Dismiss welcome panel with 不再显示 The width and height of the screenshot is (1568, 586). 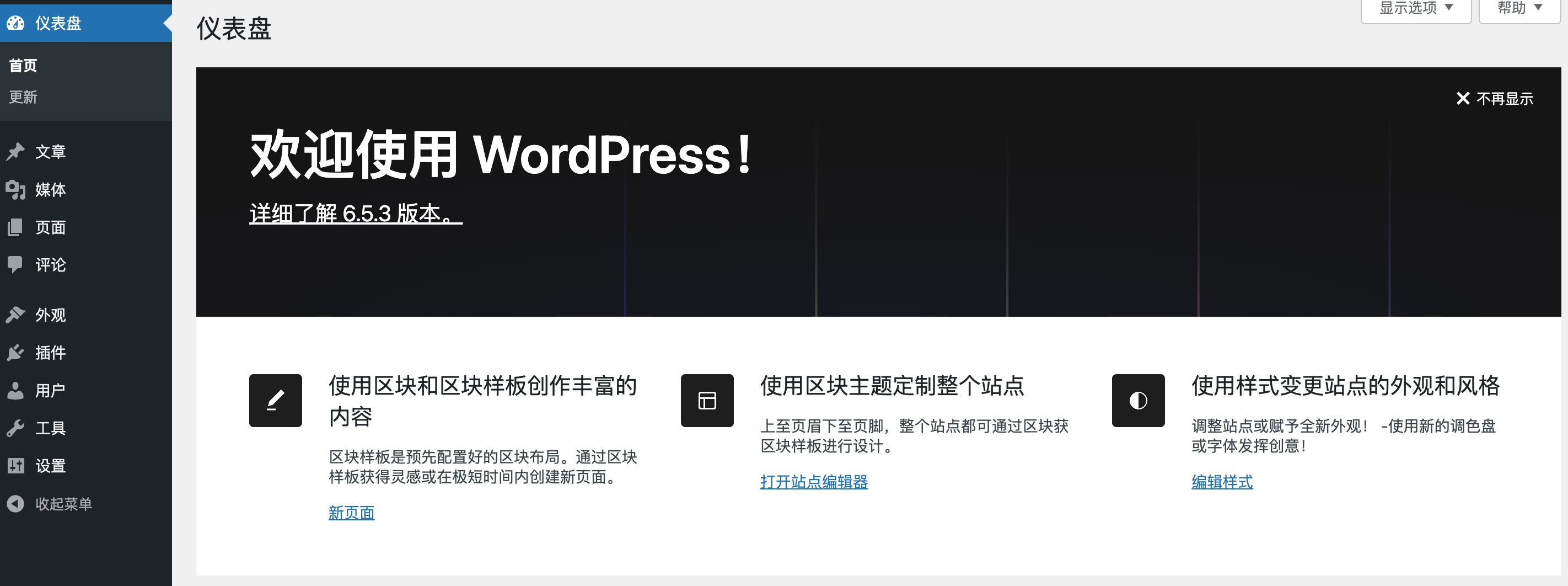1505,99
